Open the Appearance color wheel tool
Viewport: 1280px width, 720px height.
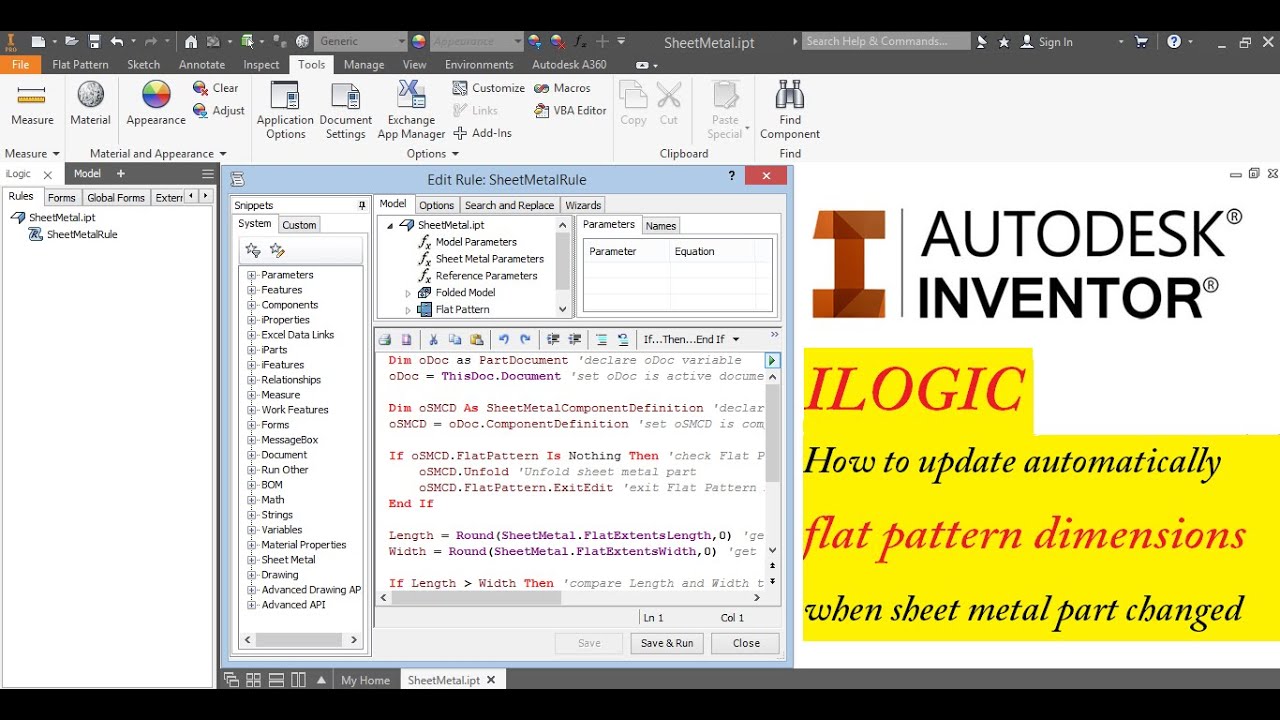(156, 95)
